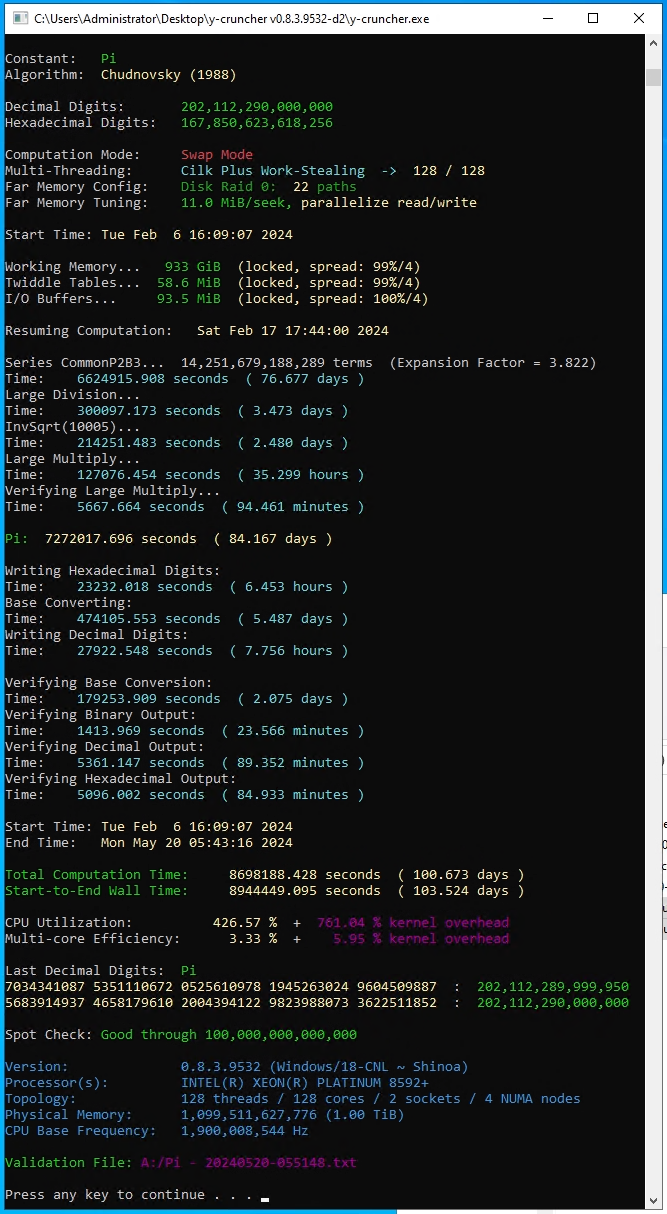This screenshot has height=1214, width=667.
Task: Click the Decimal Digits value 202,112,290,000,000
Action: (x=257, y=107)
